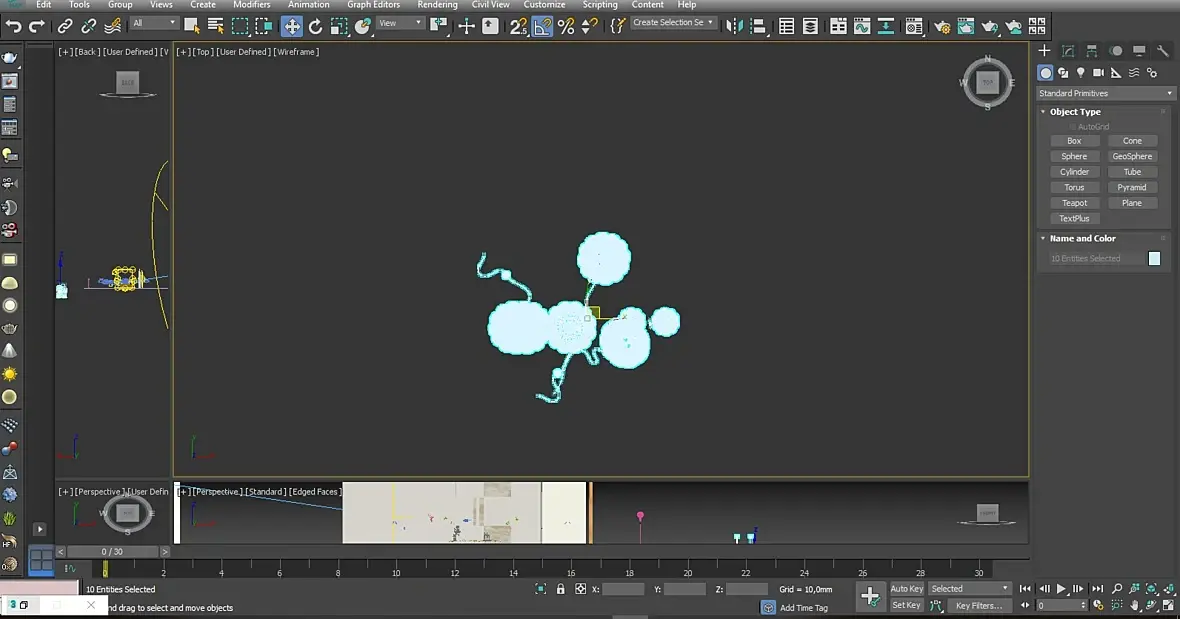1180x619 pixels.
Task: Open the Rendering menu
Action: [x=437, y=5]
